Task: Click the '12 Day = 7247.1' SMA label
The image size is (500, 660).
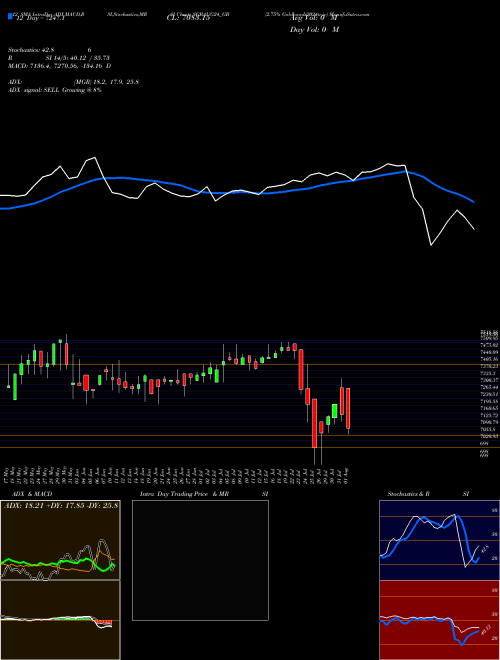Action: click(40, 19)
